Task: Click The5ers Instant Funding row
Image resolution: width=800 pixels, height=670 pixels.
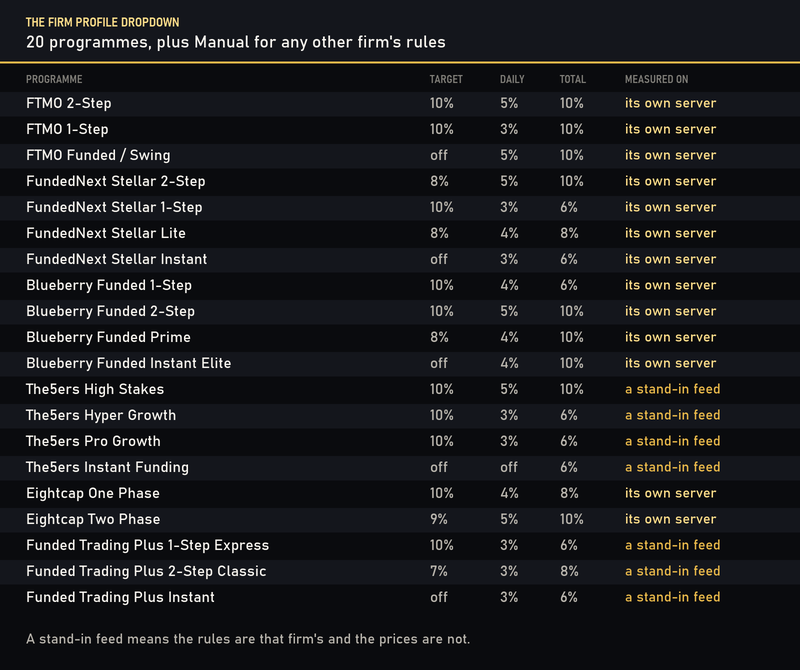Action: [x=400, y=468]
